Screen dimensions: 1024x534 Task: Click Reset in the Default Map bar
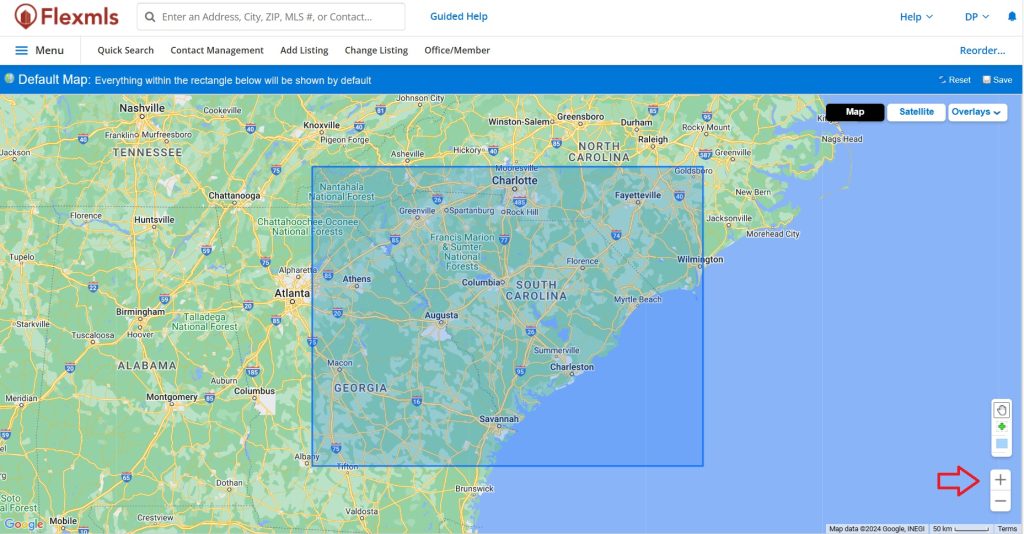(955, 80)
